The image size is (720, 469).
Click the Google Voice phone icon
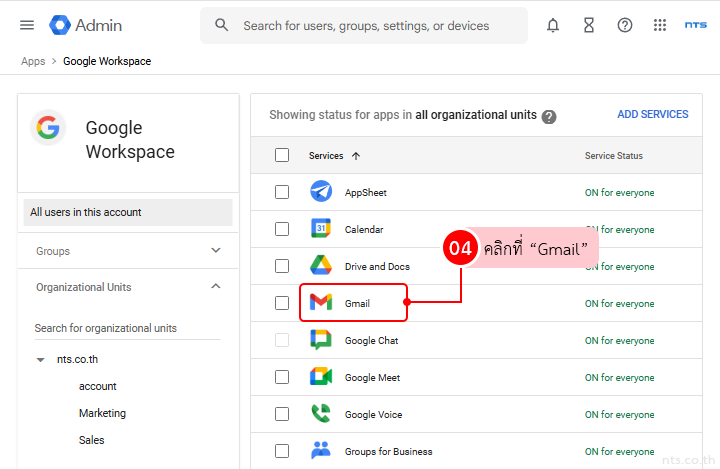click(321, 414)
